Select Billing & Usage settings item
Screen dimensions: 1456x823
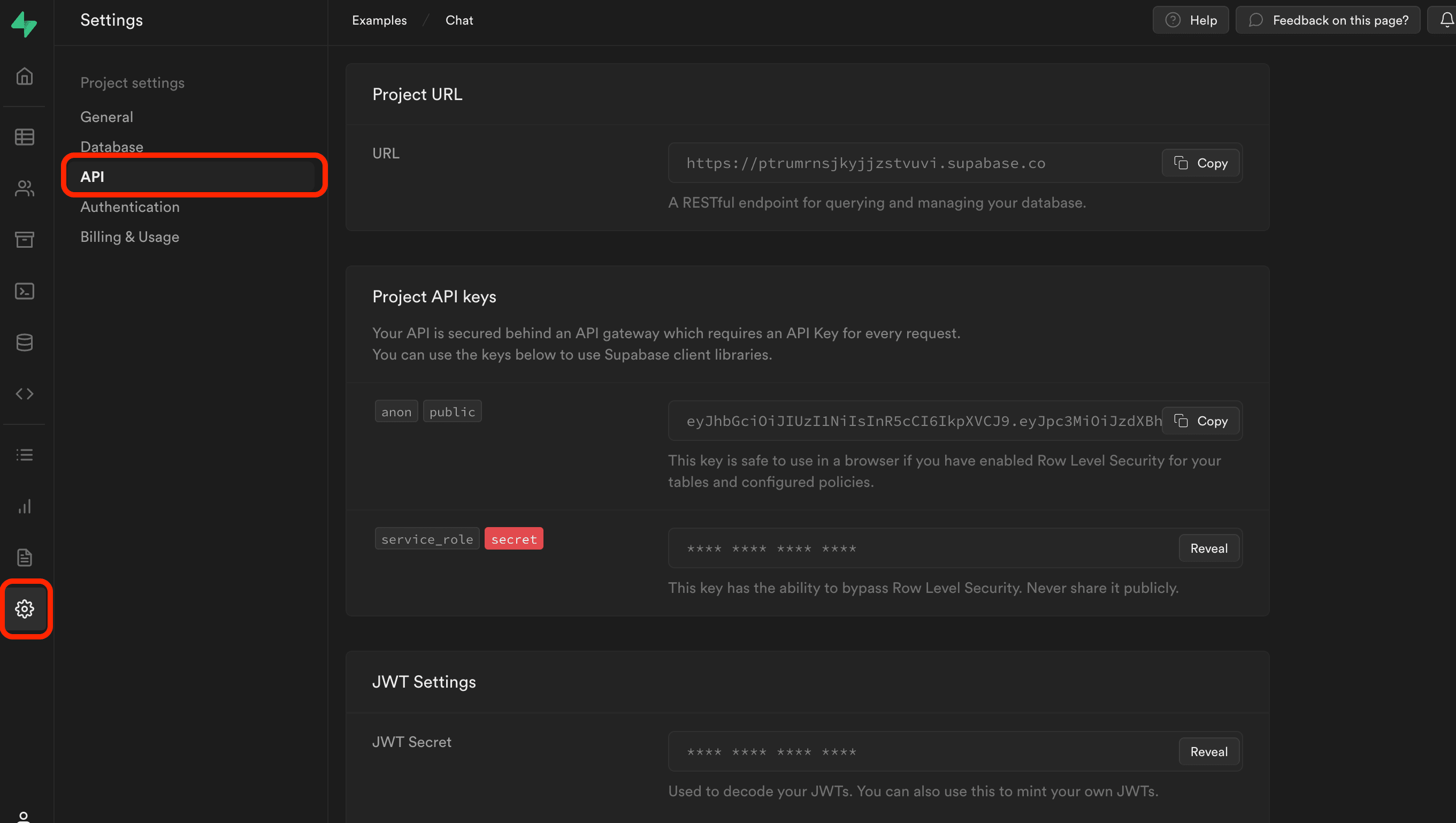pos(129,237)
